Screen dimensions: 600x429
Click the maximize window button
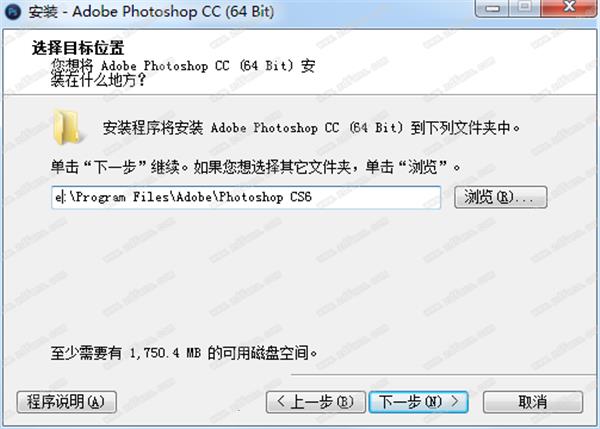(525, 8)
